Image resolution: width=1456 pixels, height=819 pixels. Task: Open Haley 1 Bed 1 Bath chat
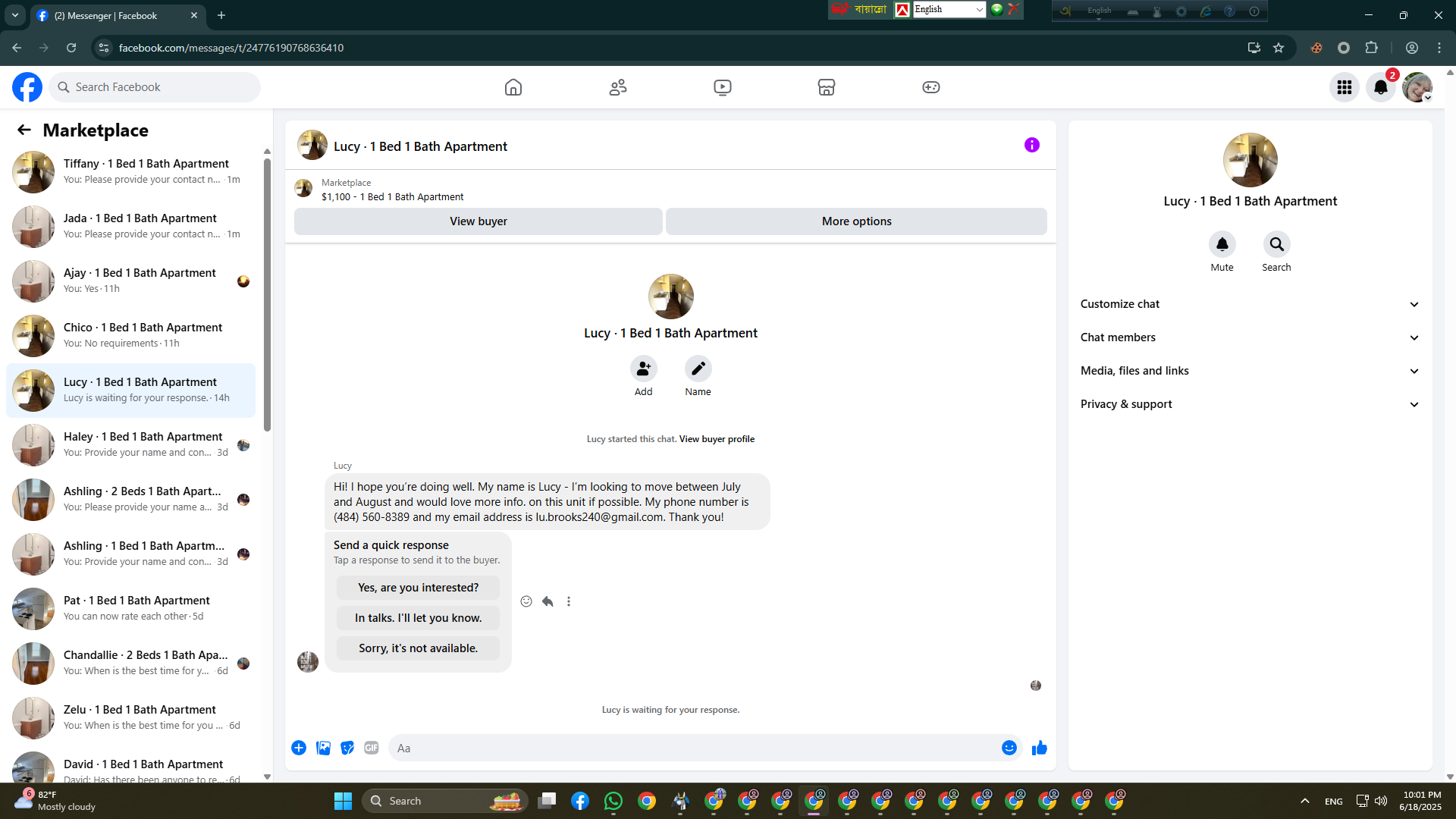pos(131,444)
